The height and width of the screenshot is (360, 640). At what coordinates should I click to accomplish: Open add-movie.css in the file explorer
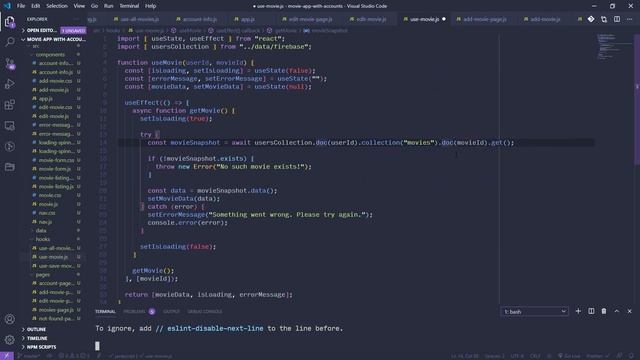pos(55,81)
